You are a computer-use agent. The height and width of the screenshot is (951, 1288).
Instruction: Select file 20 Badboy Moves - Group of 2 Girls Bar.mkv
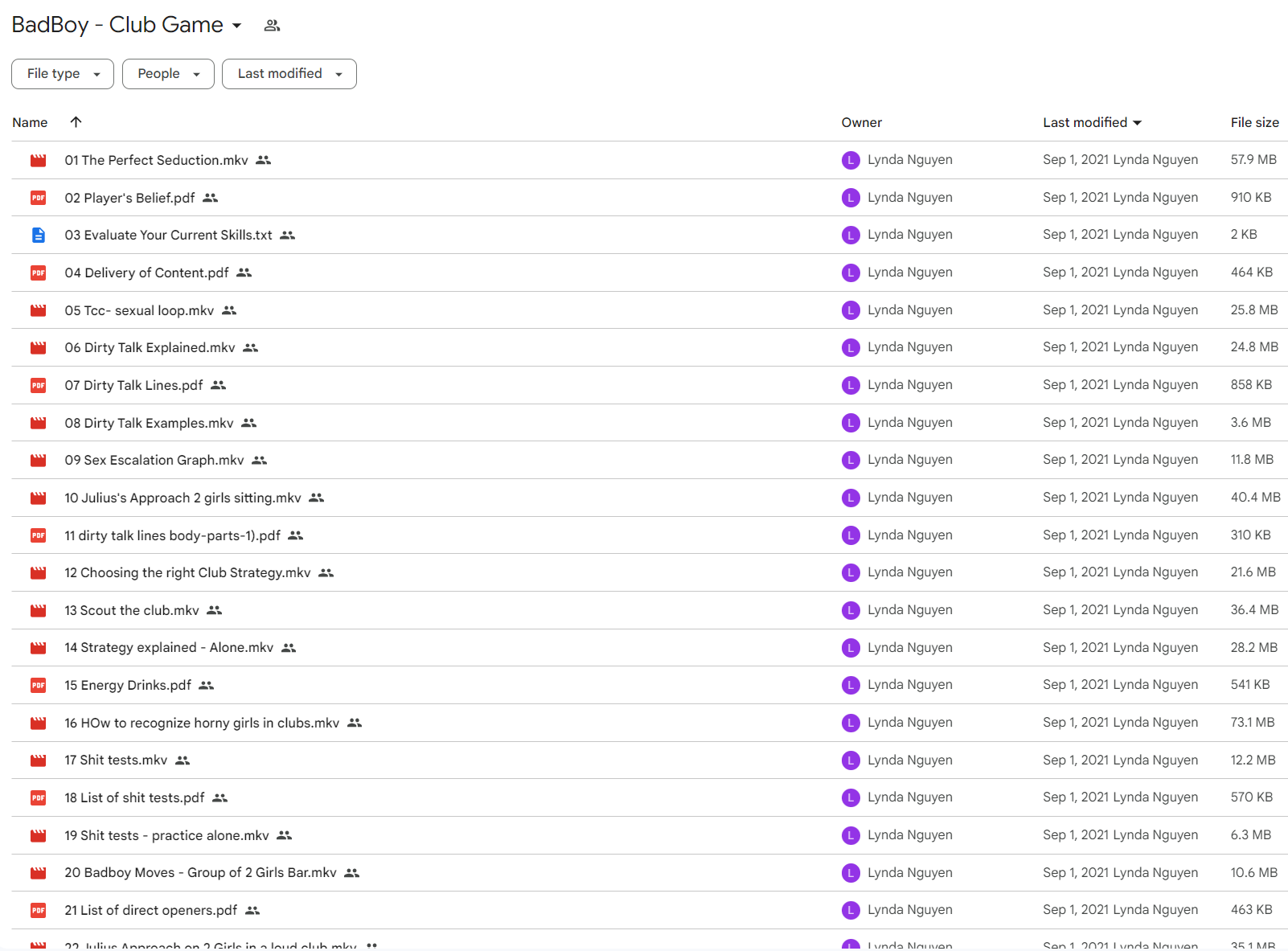(x=200, y=873)
